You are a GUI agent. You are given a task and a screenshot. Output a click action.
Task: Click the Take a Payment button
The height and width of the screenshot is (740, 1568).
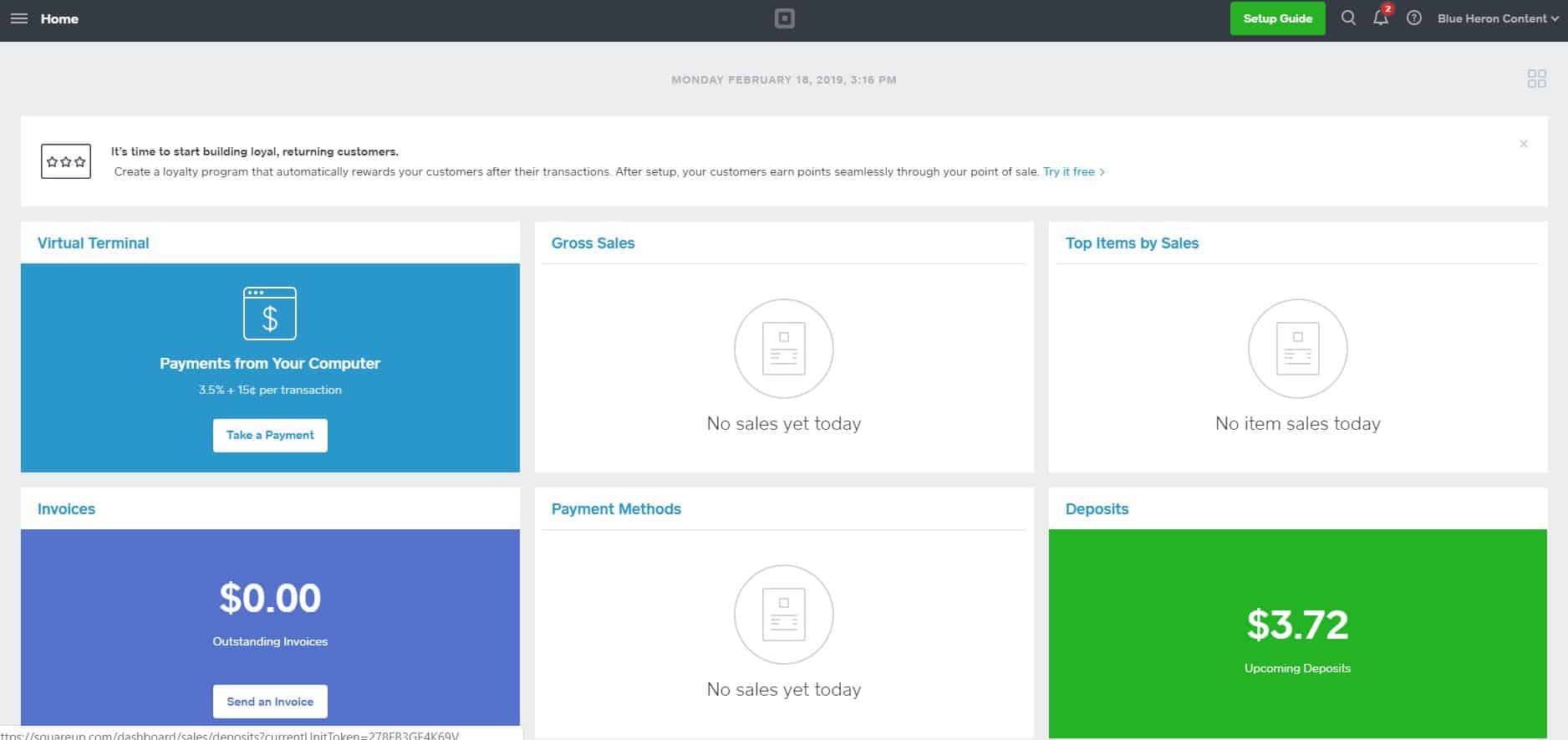[x=270, y=435]
